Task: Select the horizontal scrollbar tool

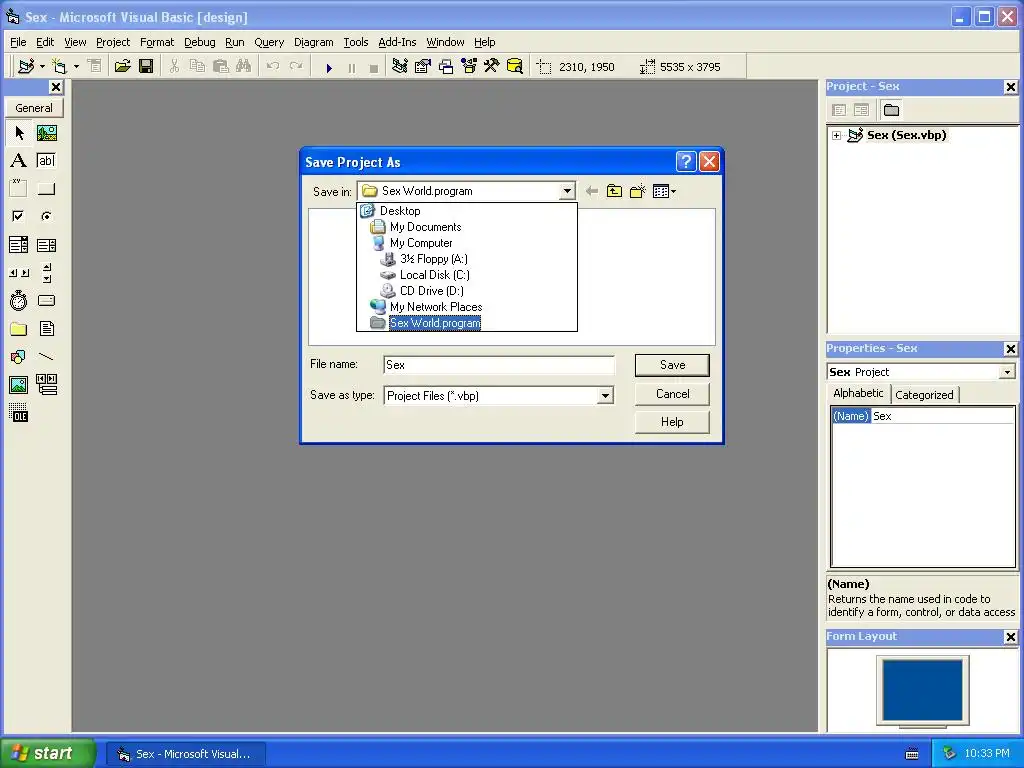Action: [19, 273]
